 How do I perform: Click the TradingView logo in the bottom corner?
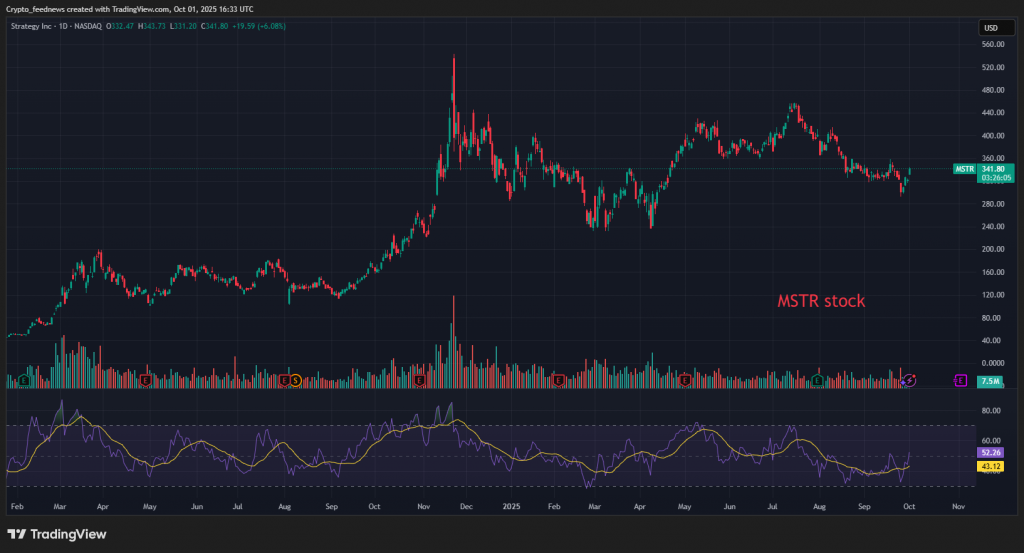click(57, 534)
